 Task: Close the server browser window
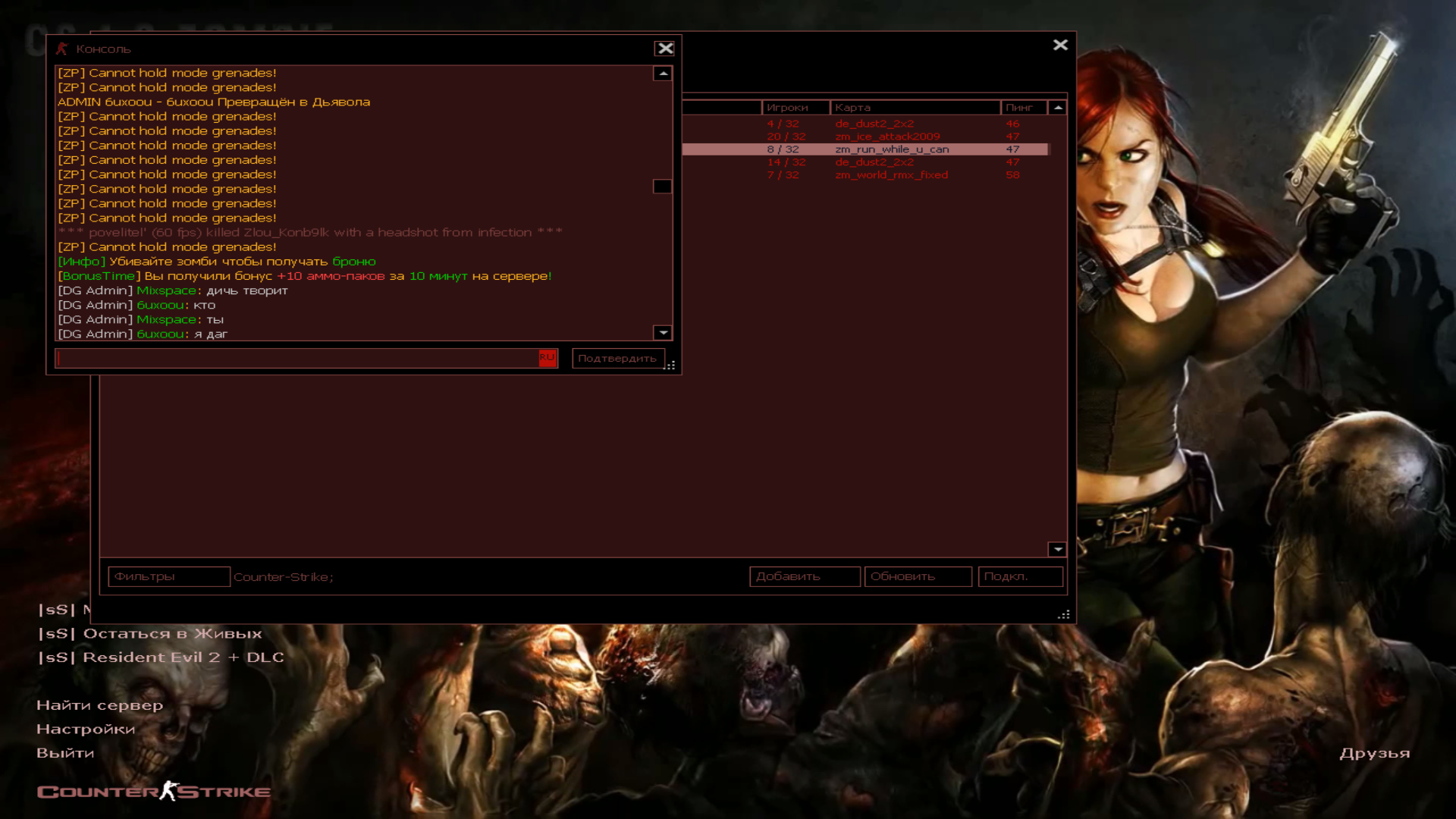coord(1060,45)
